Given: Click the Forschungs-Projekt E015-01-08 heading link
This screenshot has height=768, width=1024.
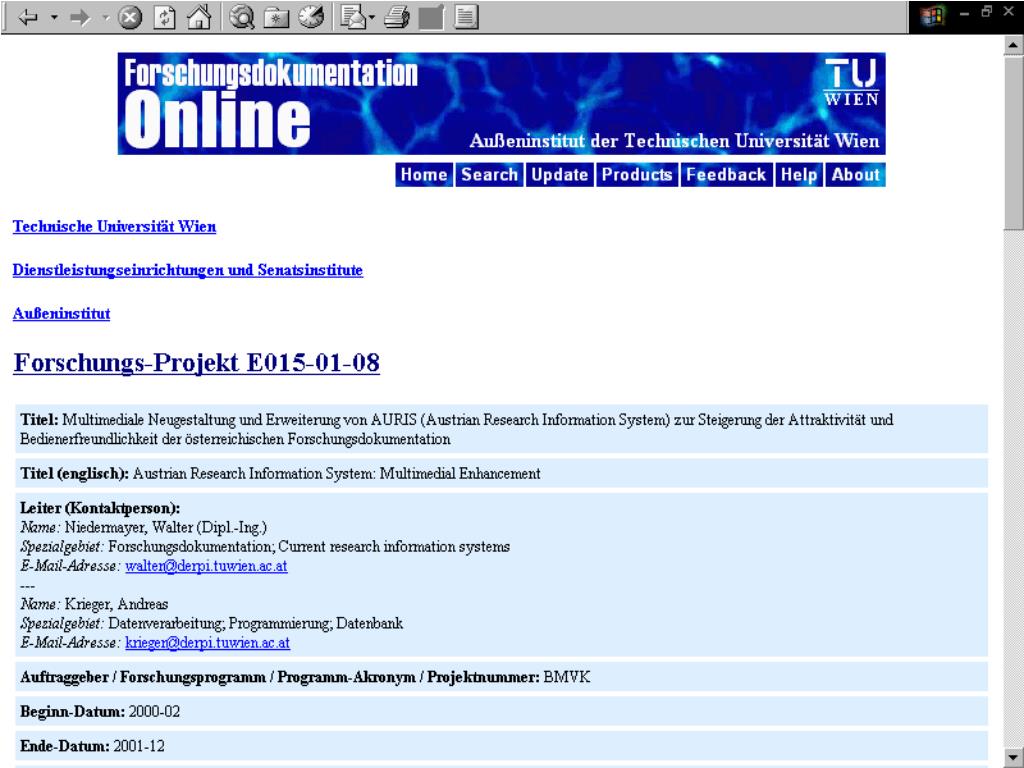Looking at the screenshot, I should coord(197,363).
